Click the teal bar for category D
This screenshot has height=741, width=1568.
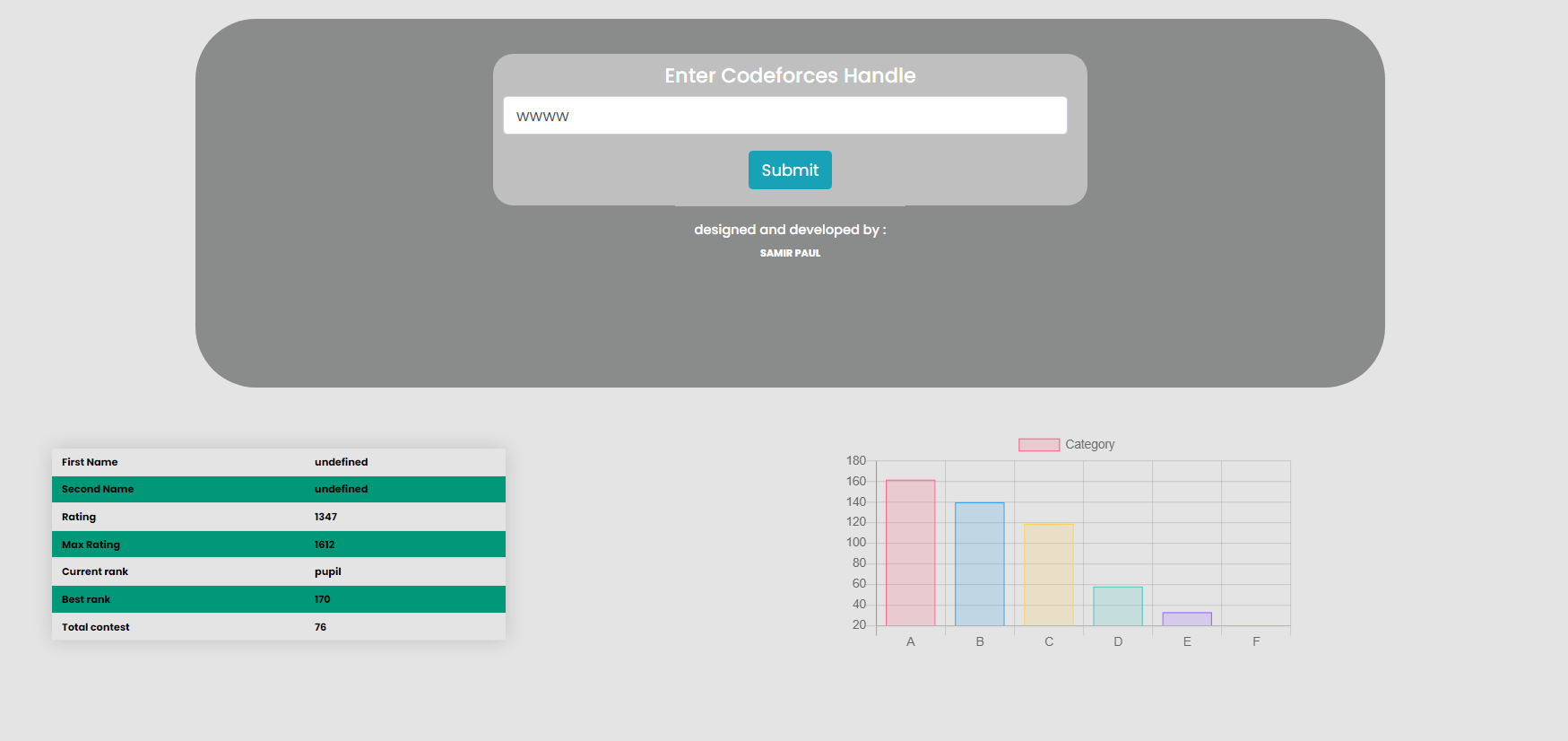[x=1118, y=606]
